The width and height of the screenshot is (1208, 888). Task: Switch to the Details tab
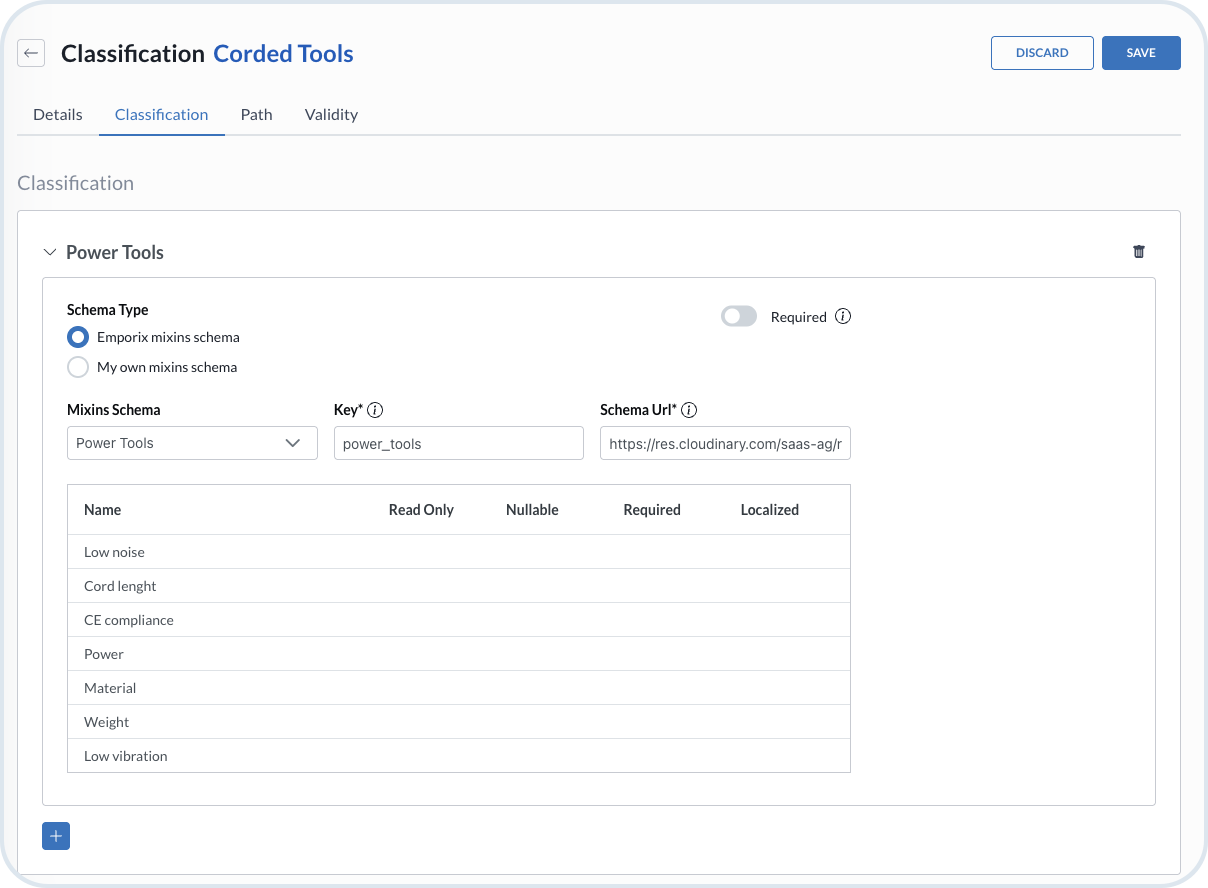(58, 114)
